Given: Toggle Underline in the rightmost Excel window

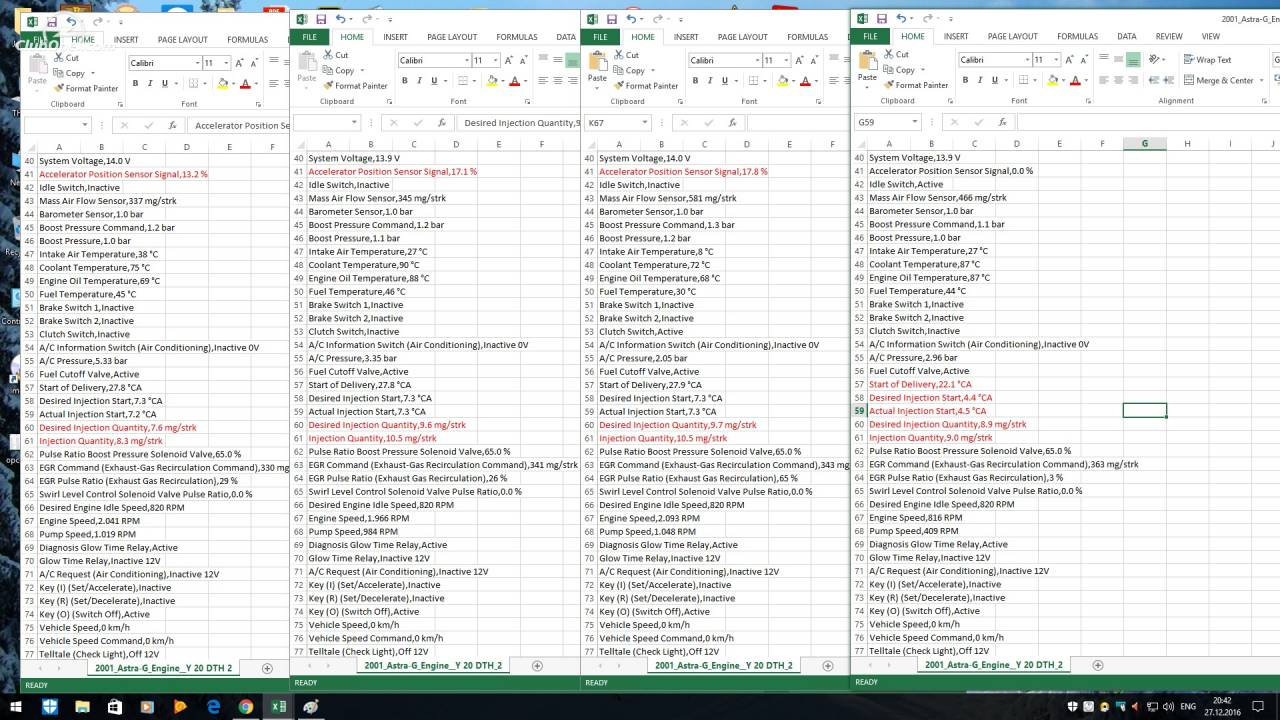Looking at the screenshot, I should (996, 80).
